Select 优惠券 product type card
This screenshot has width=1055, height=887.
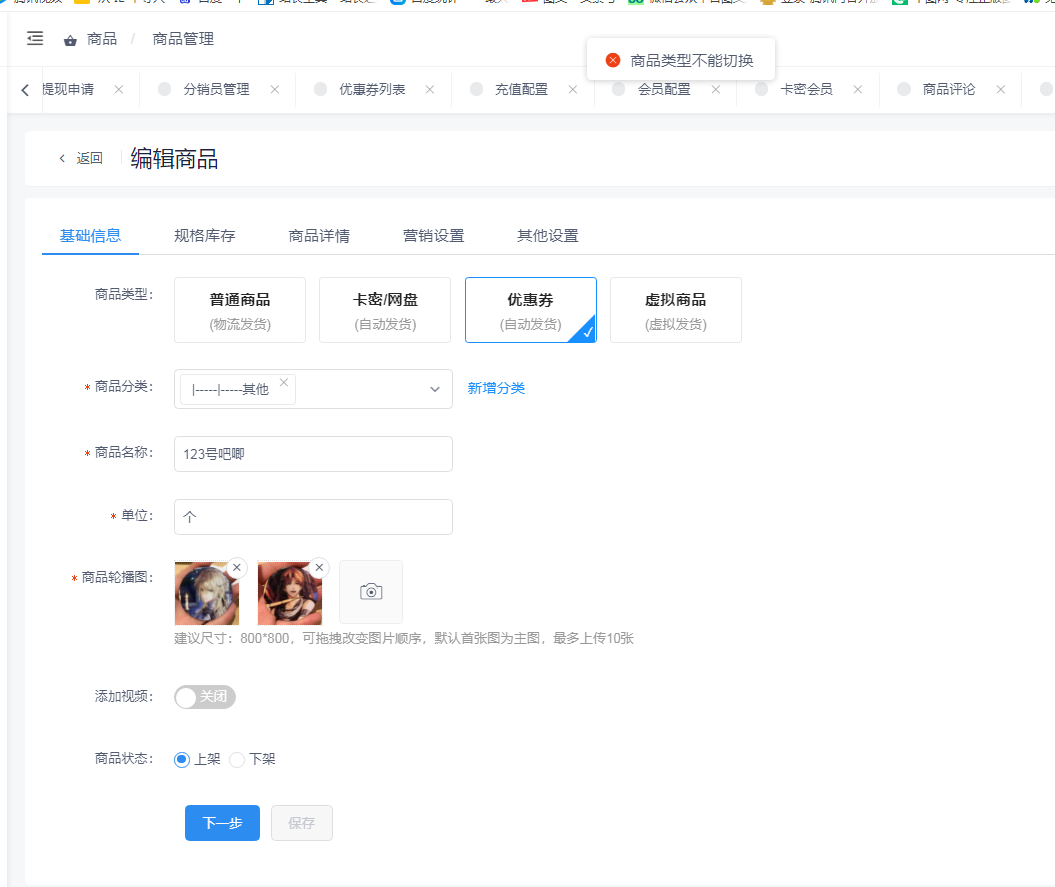click(x=531, y=310)
